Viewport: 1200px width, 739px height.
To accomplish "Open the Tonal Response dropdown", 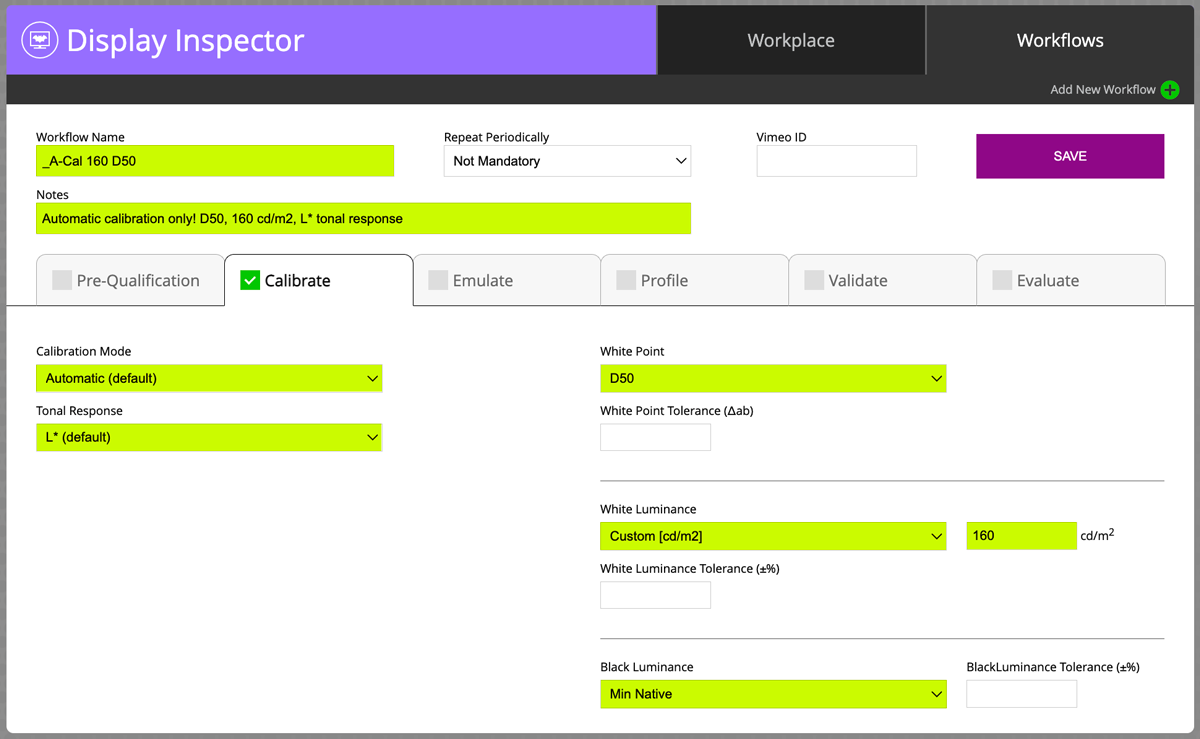I will pos(209,438).
